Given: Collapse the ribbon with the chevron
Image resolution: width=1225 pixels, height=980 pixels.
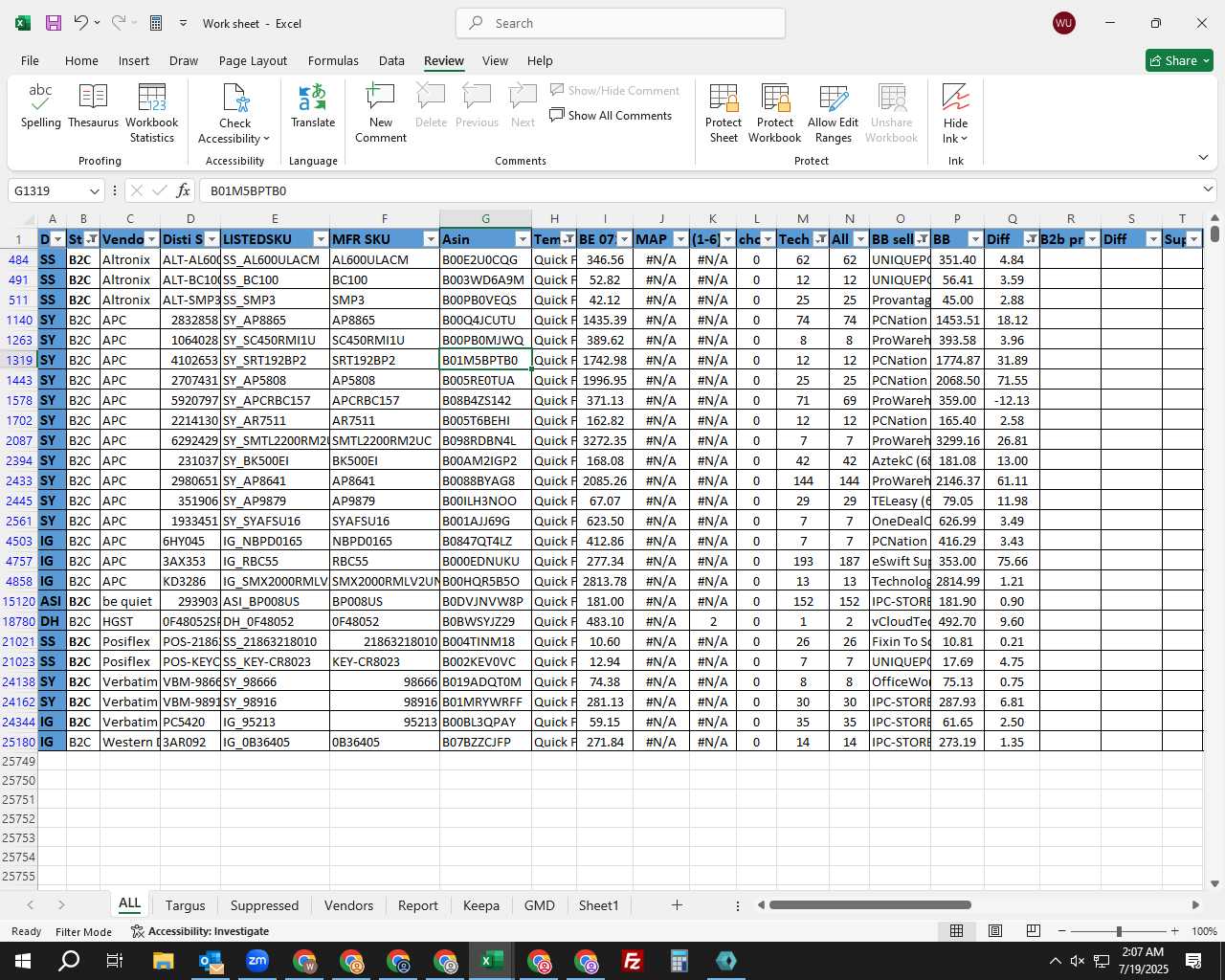Looking at the screenshot, I should (1203, 157).
